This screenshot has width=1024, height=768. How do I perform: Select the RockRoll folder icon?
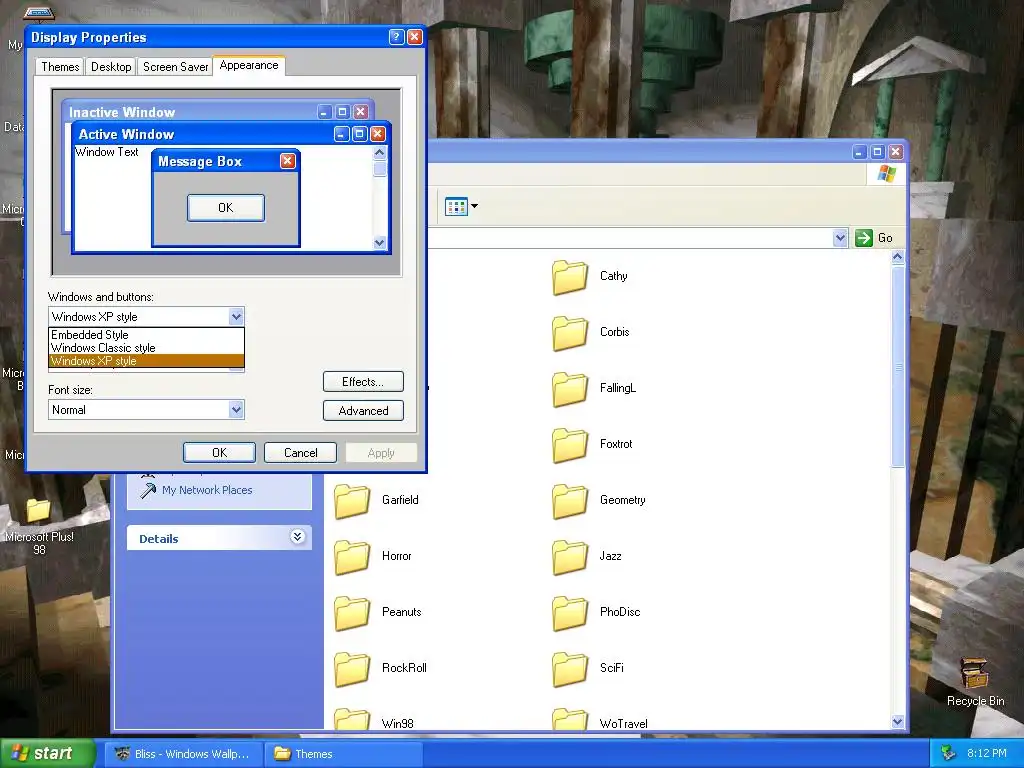point(352,669)
